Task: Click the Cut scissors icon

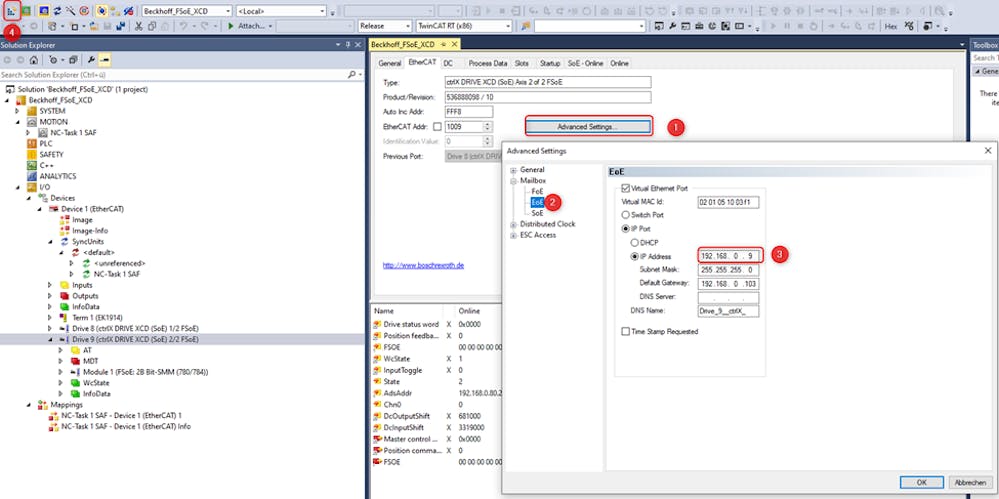Action: point(138,26)
